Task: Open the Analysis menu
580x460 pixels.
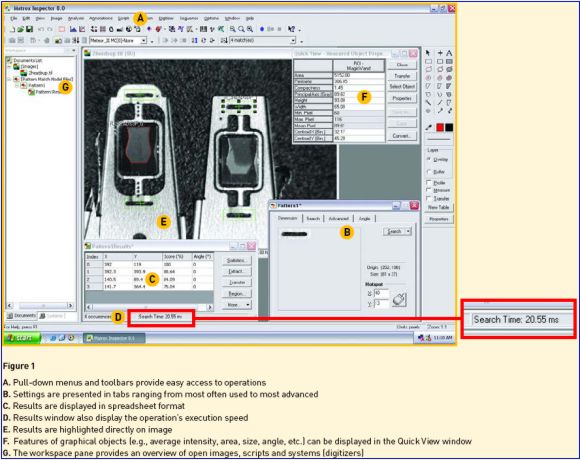Action: [x=76, y=18]
